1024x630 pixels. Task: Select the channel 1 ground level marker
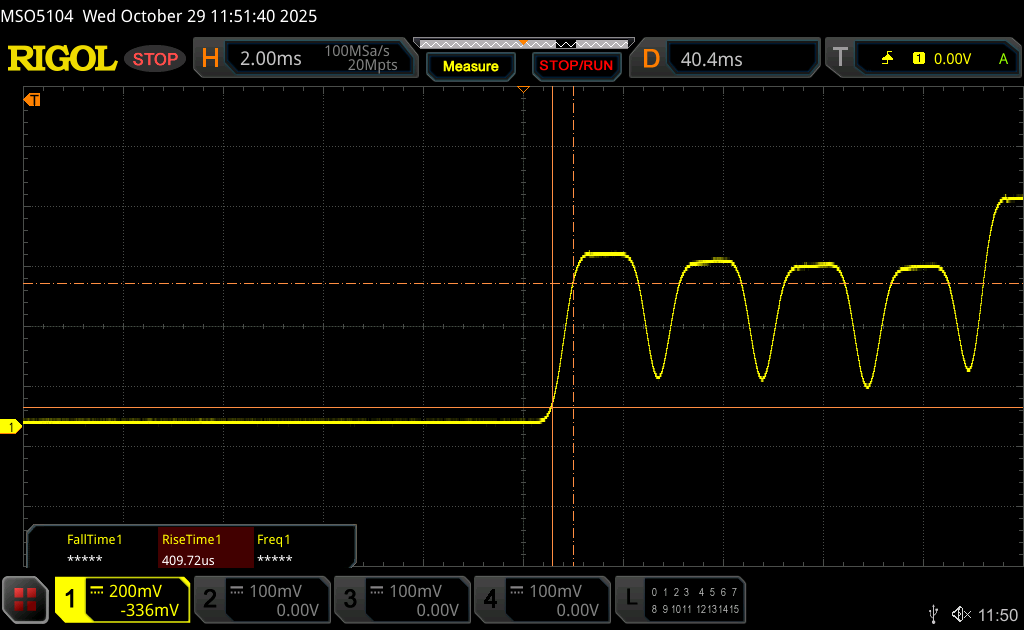tap(12, 427)
